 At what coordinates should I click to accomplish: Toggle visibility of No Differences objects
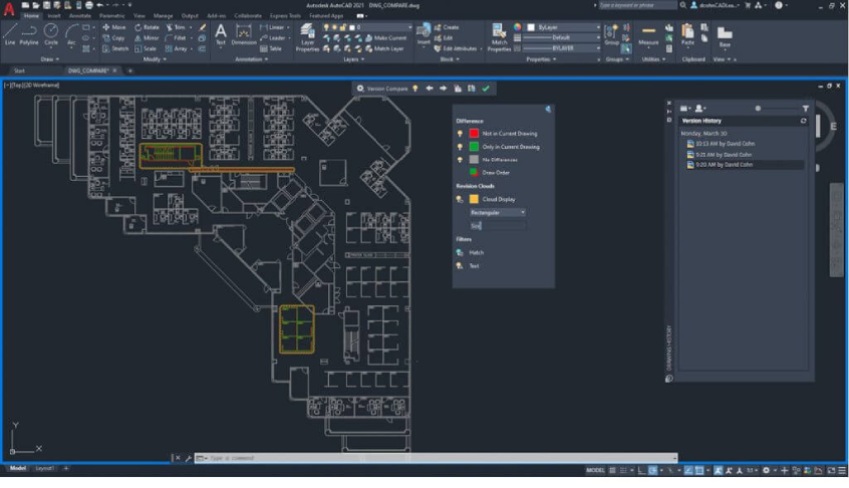coord(460,160)
